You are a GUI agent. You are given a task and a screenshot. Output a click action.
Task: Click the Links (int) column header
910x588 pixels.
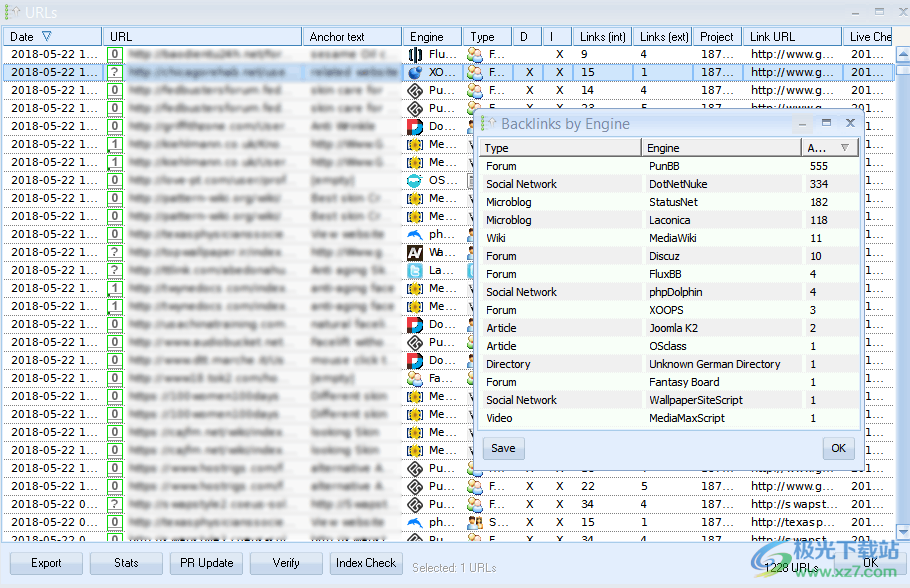click(602, 37)
